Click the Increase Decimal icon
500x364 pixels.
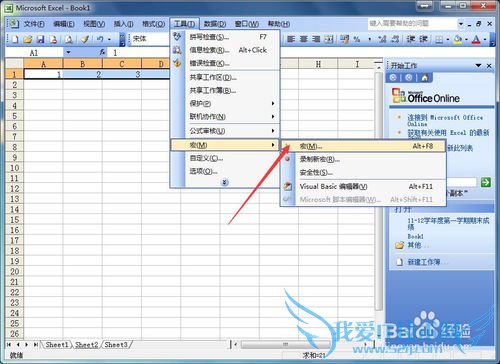point(382,39)
